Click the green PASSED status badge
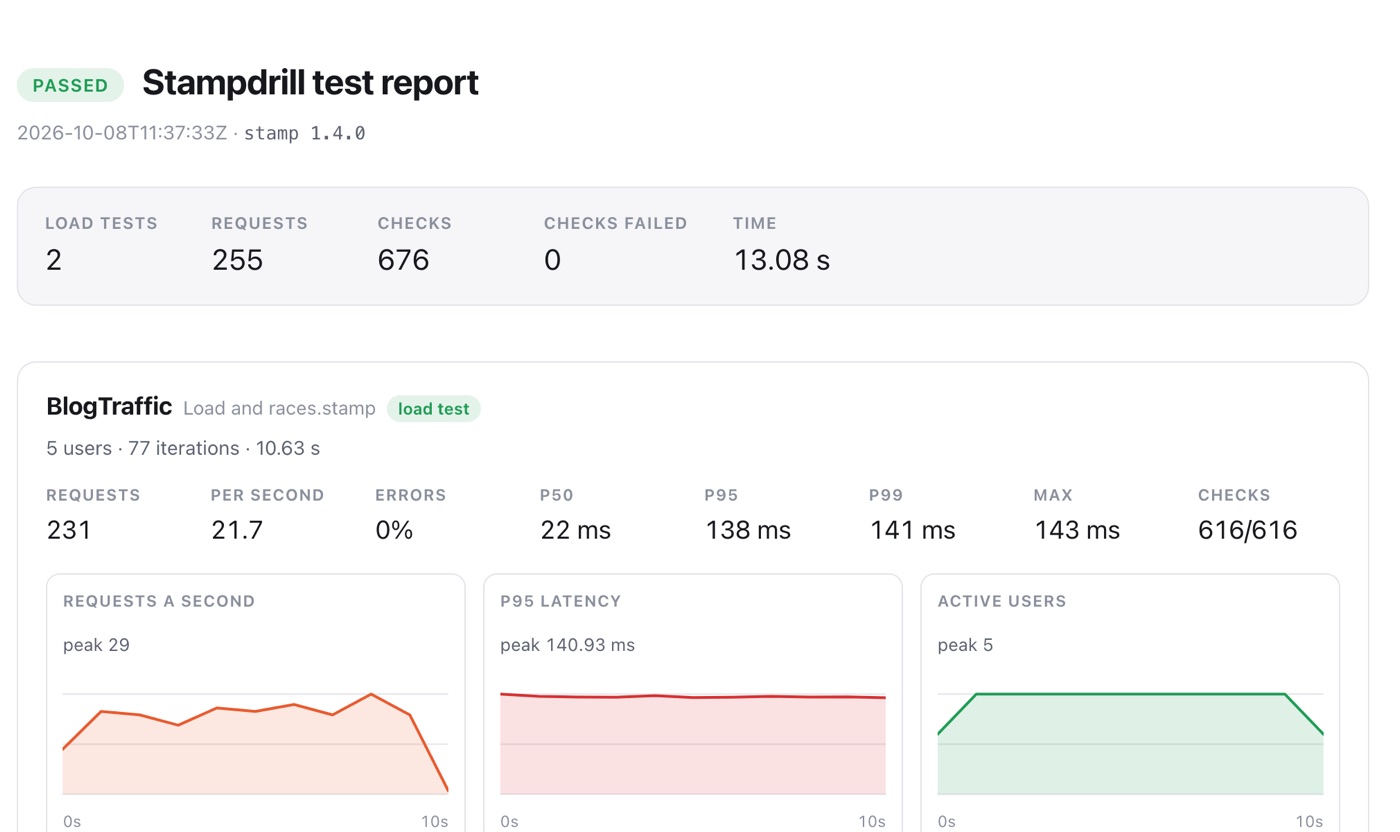 point(70,85)
